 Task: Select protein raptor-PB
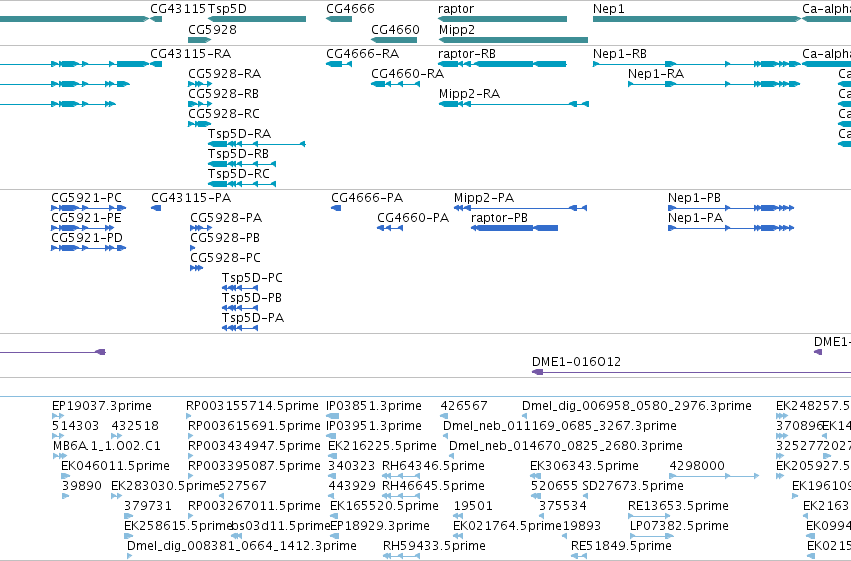click(x=515, y=228)
